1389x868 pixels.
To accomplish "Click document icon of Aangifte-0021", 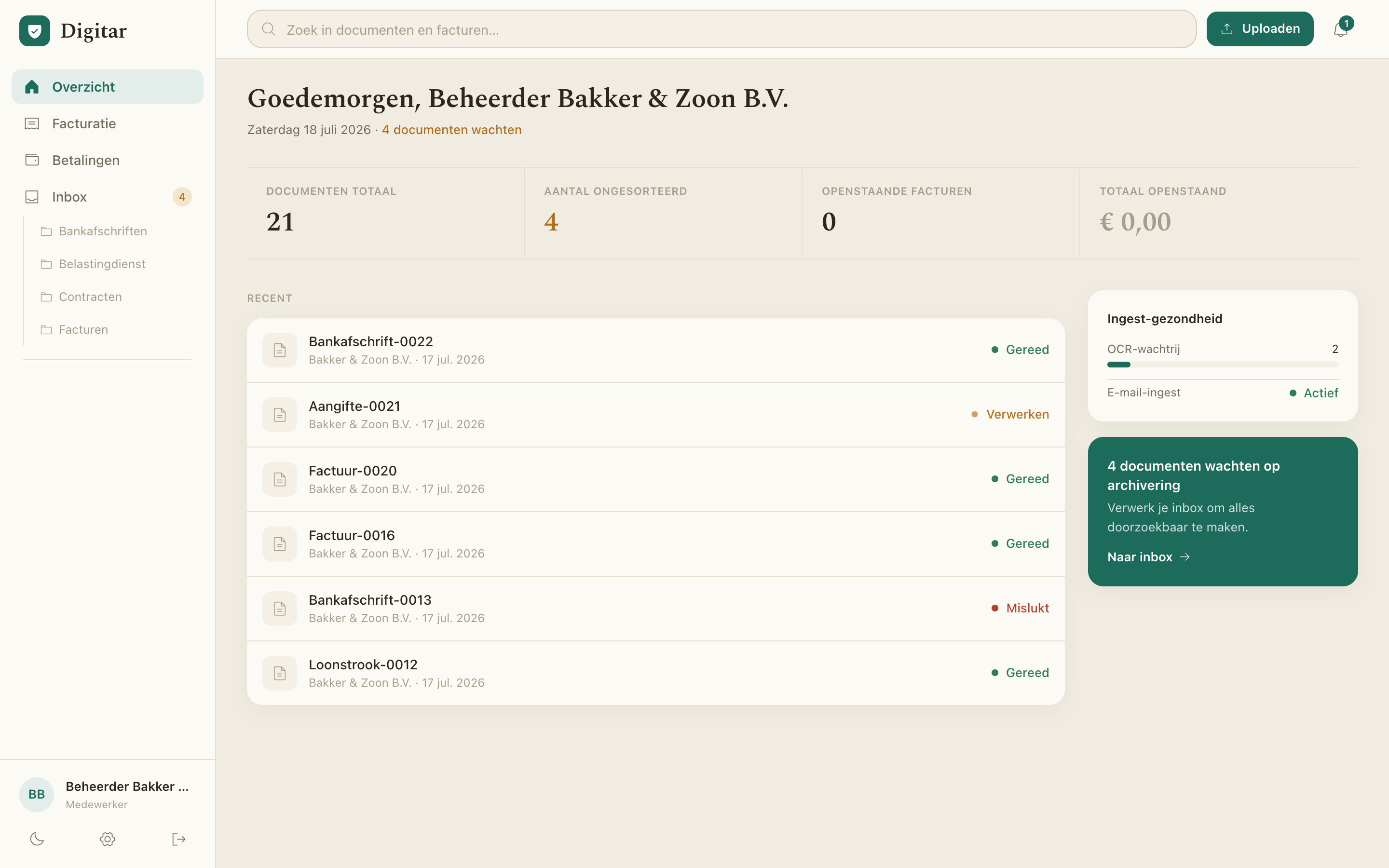I will coord(280,415).
